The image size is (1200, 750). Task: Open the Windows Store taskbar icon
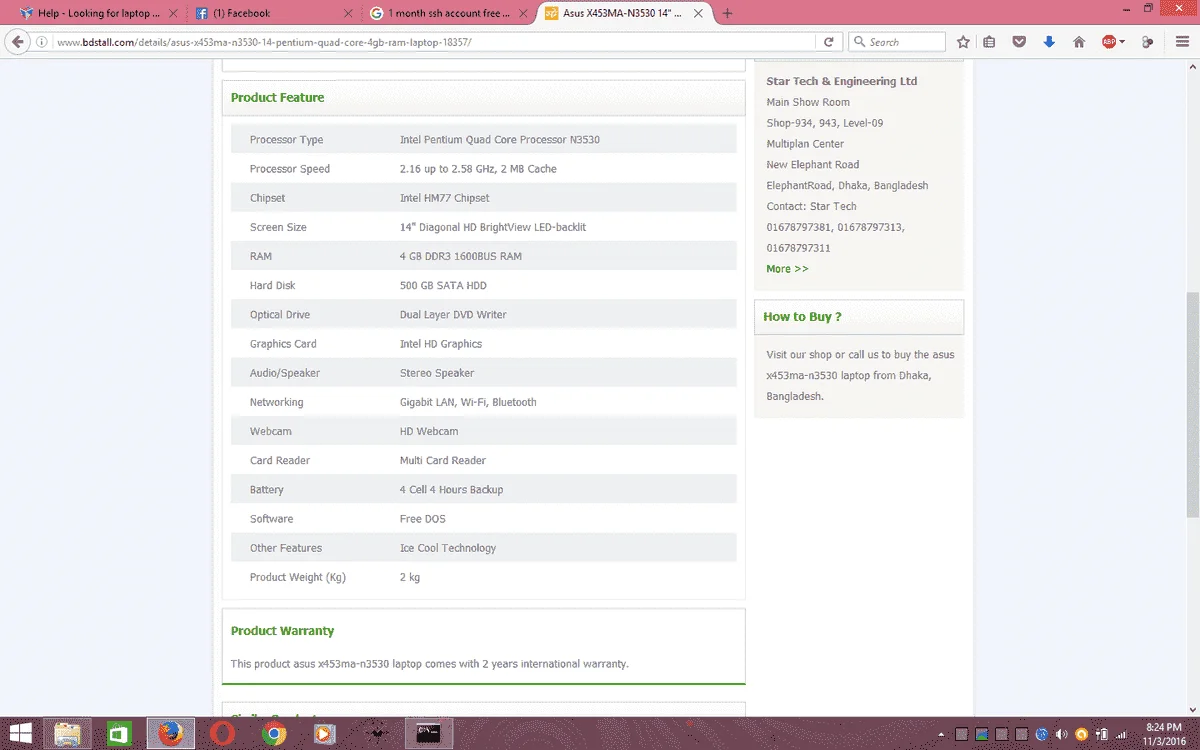[x=117, y=734]
